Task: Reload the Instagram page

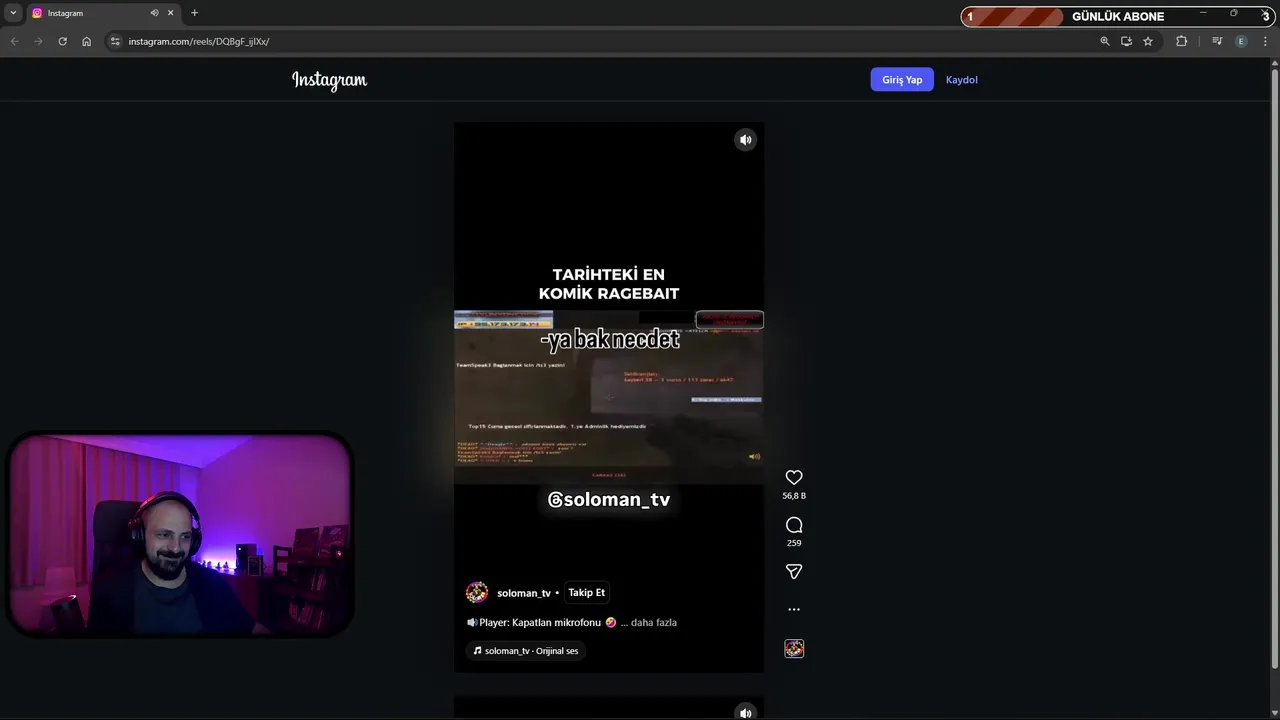Action: [62, 41]
